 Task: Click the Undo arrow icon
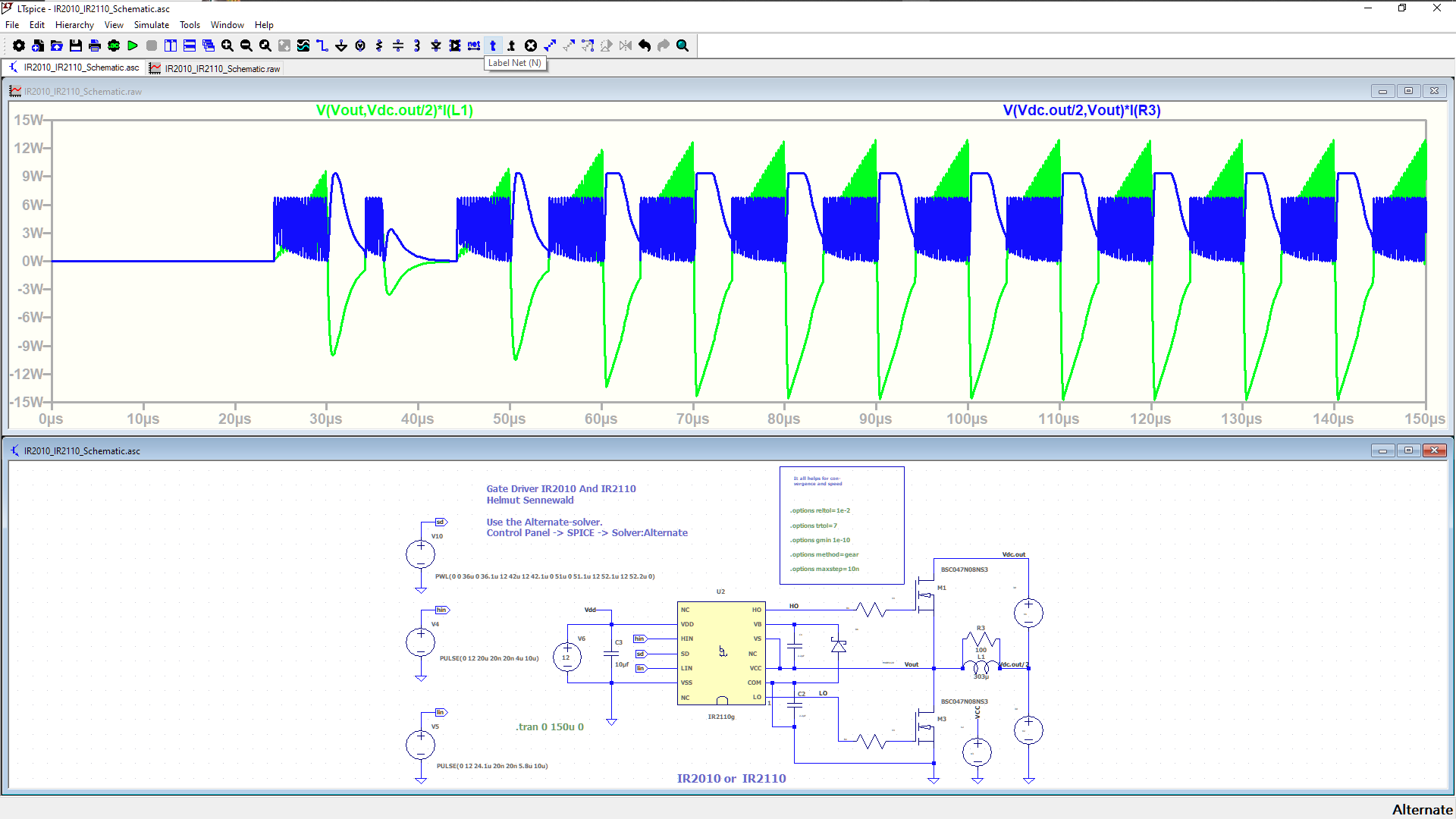[x=645, y=45]
